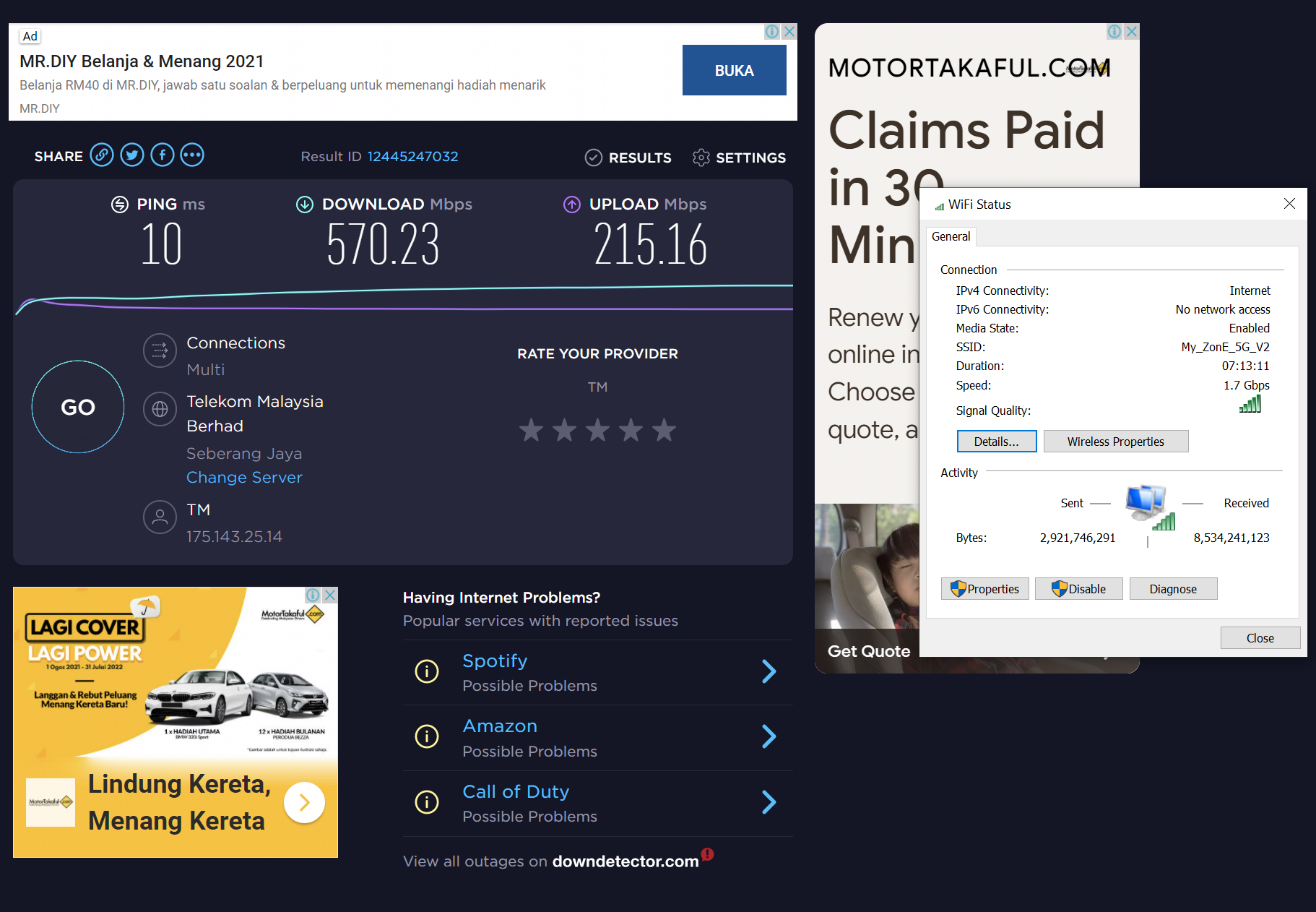Open Call of Duty possible problems
Screen dimensions: 1316x912
point(598,804)
